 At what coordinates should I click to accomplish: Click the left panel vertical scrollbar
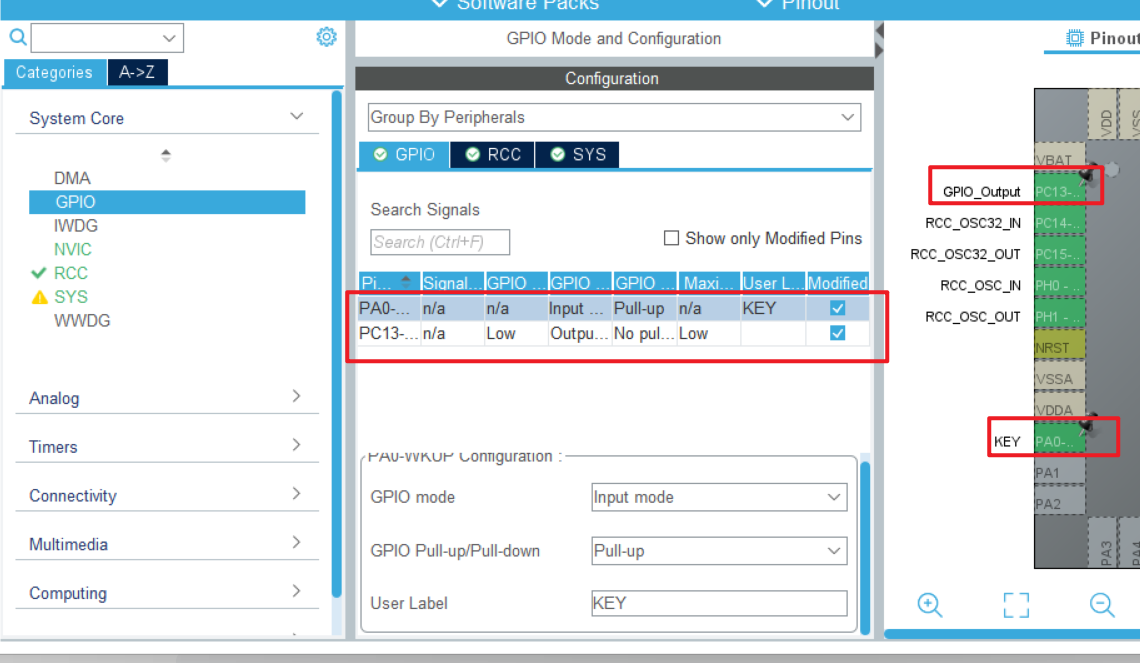click(x=337, y=344)
